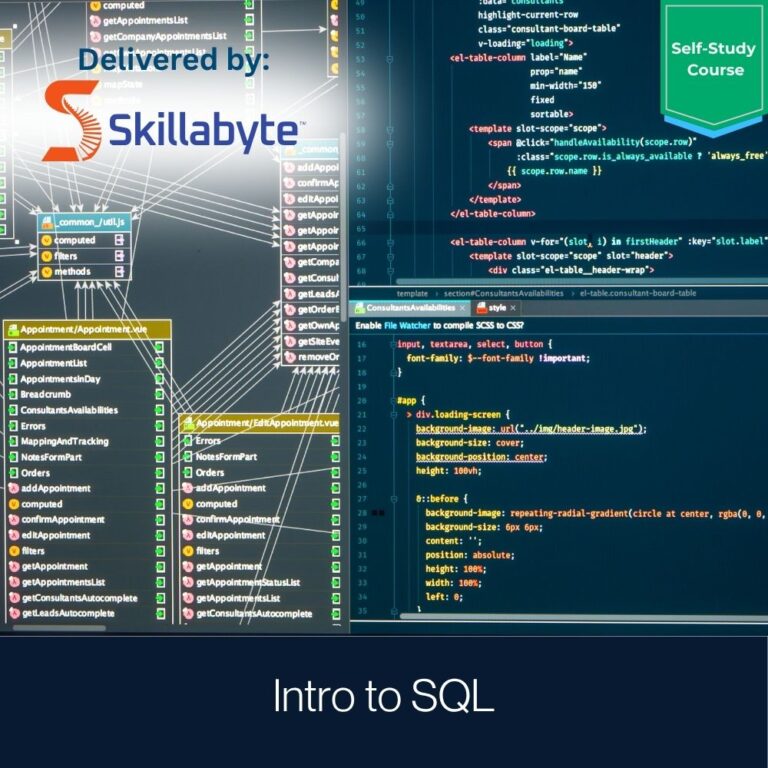Select the 'section#ConsultantsAvailabilities' breadcrumb
This screenshot has height=768, width=768.
tap(504, 293)
